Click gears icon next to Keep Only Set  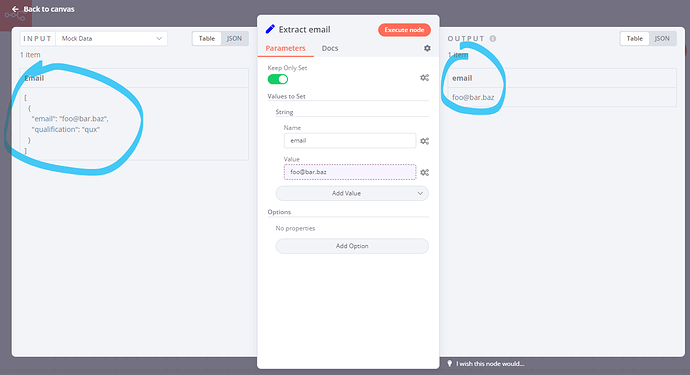425,77
